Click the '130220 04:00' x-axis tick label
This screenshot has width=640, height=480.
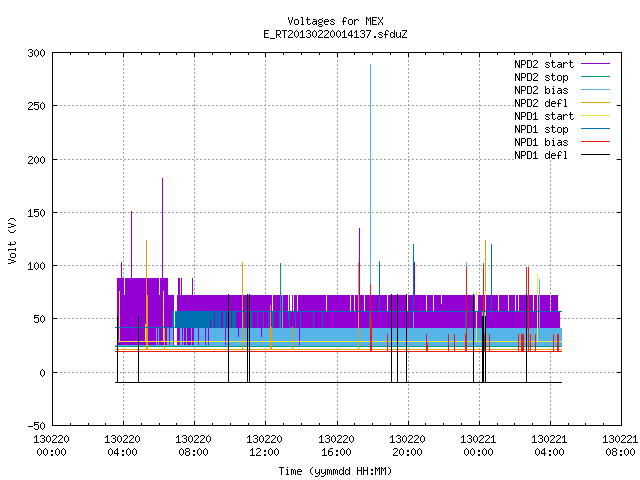[122, 446]
